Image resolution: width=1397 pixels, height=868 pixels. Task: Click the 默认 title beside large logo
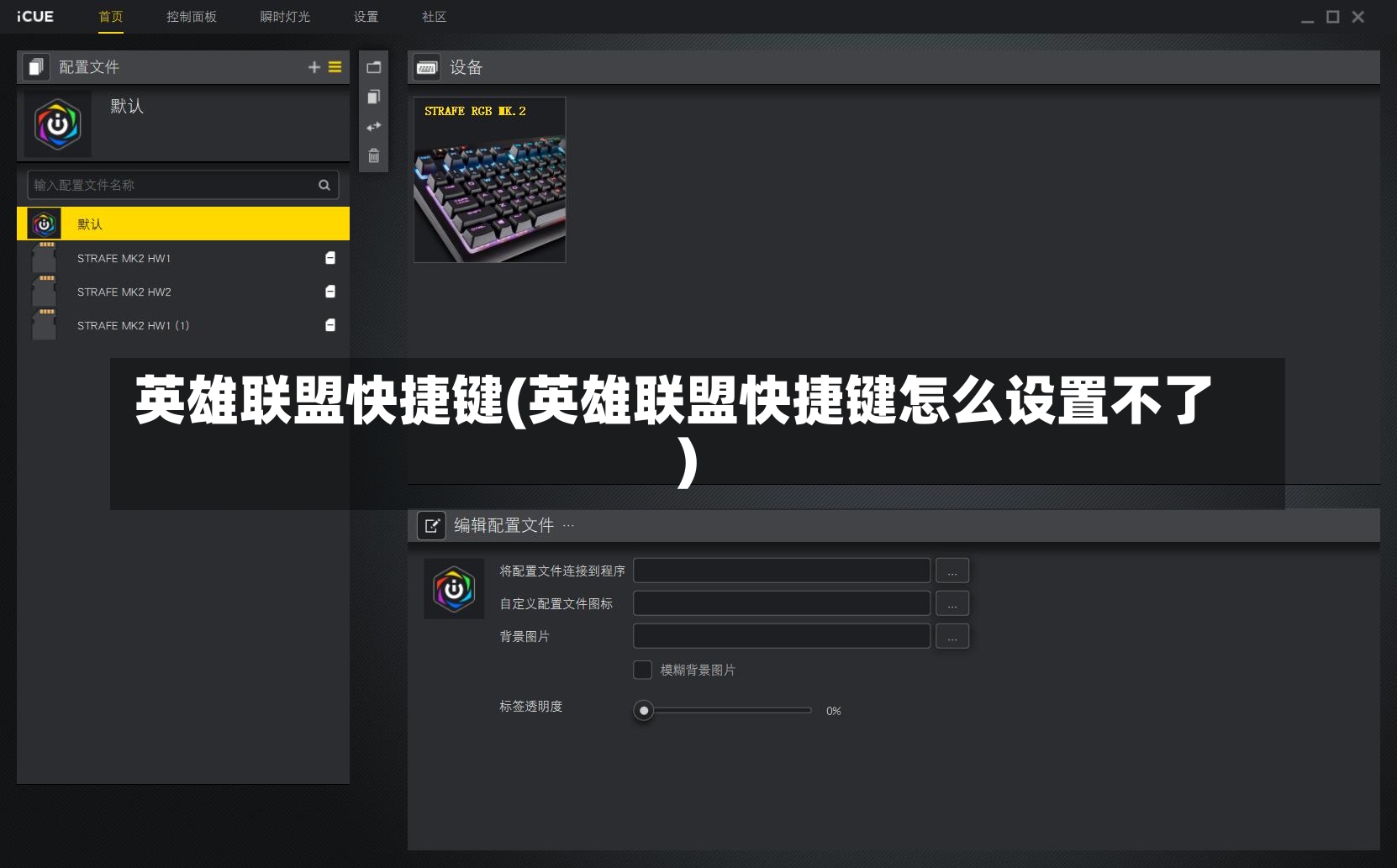(127, 106)
